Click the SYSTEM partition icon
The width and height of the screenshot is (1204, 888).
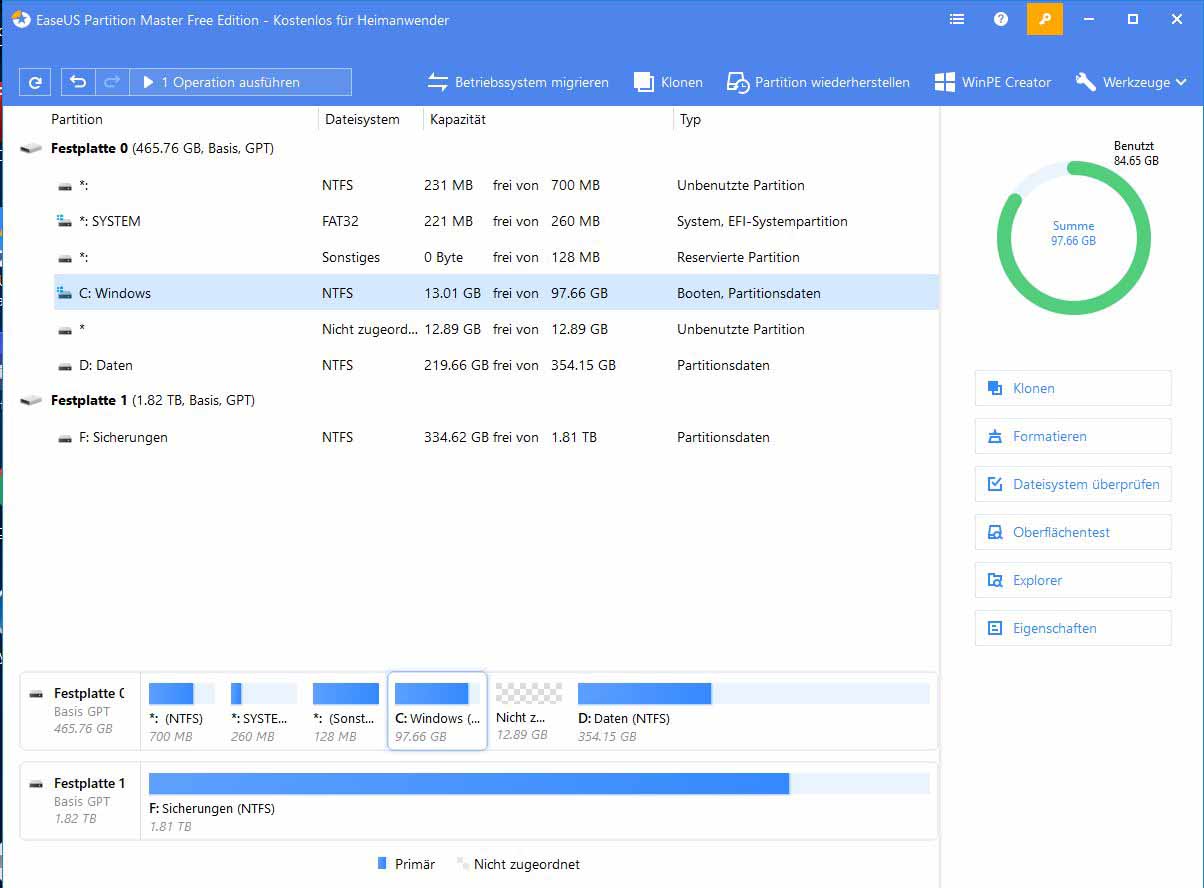point(65,221)
